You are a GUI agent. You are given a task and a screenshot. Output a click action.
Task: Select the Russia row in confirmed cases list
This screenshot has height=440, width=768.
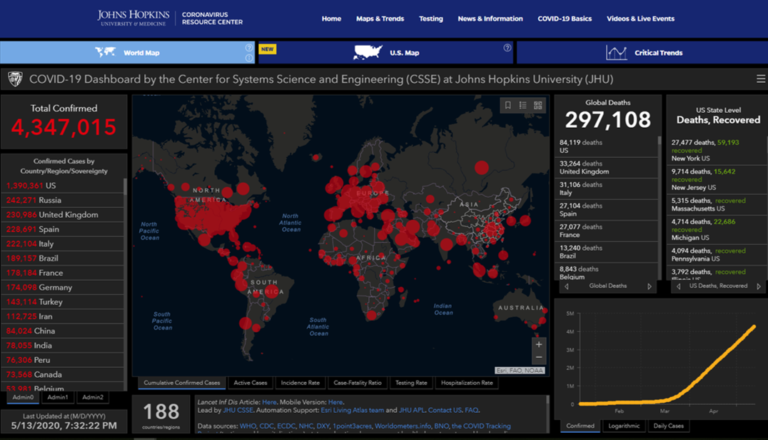[x=63, y=200]
